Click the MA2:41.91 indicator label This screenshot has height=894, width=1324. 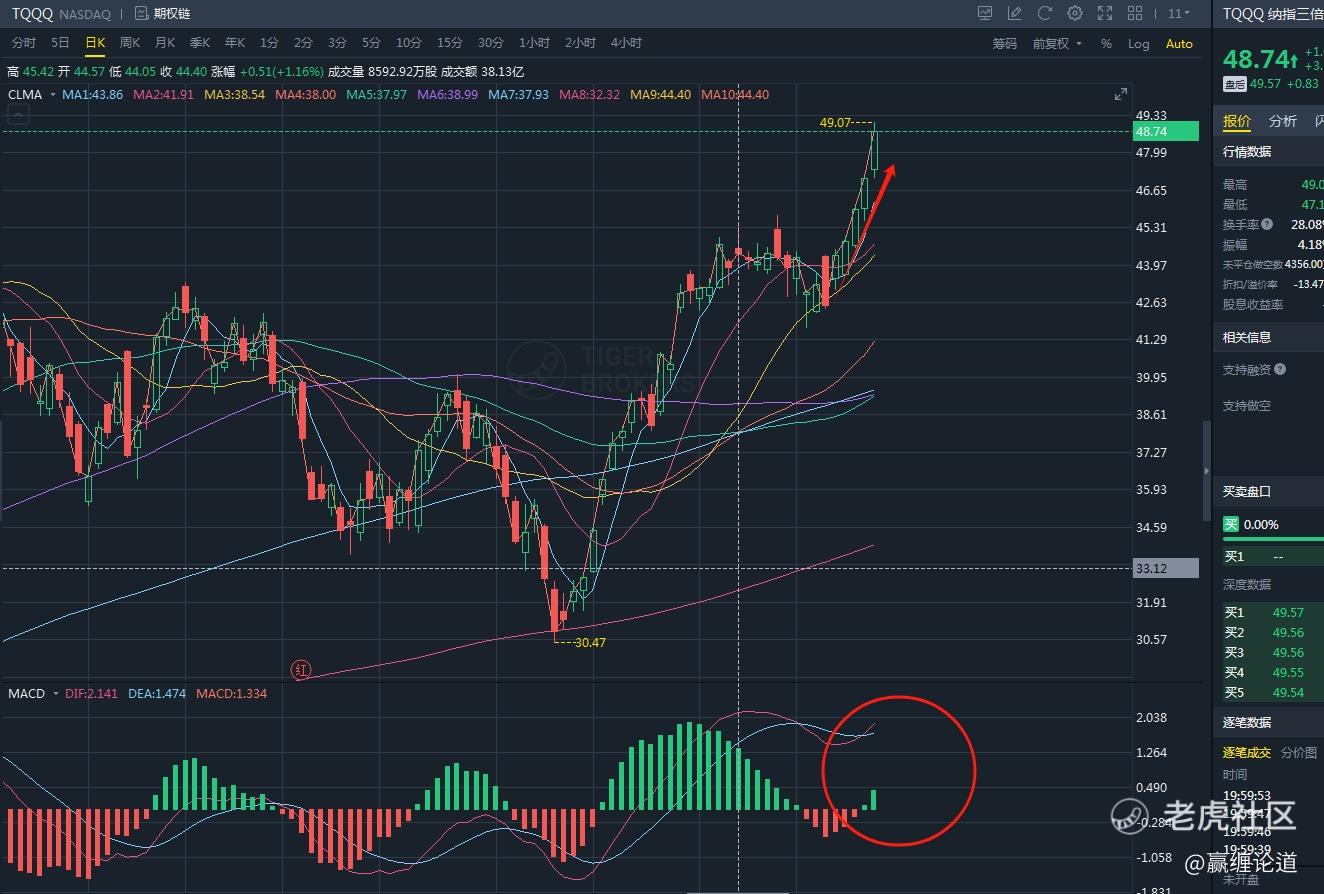[164, 94]
